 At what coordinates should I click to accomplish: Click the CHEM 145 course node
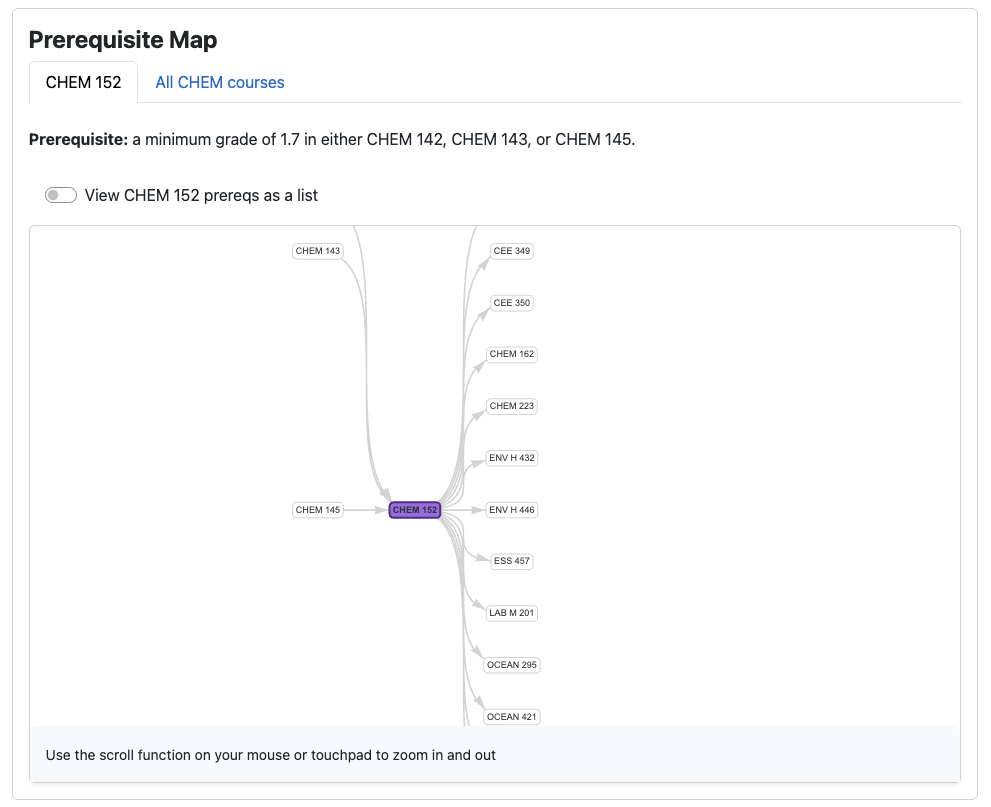click(x=317, y=509)
